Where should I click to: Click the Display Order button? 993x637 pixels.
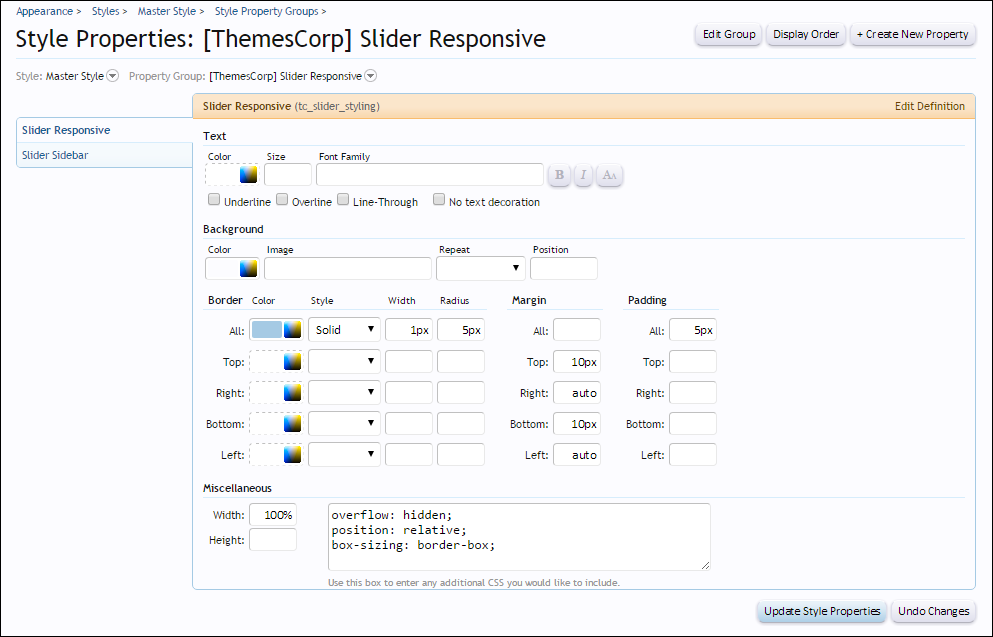tap(806, 34)
